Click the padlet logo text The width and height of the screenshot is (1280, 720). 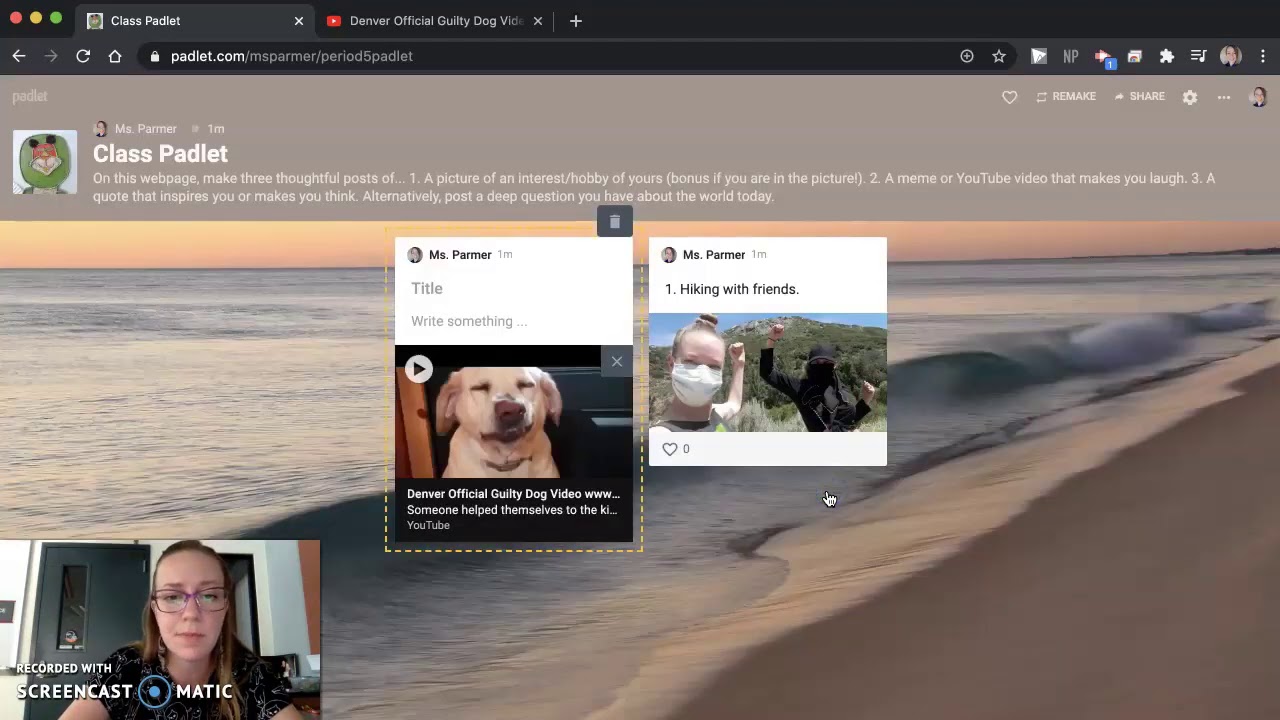pos(30,96)
